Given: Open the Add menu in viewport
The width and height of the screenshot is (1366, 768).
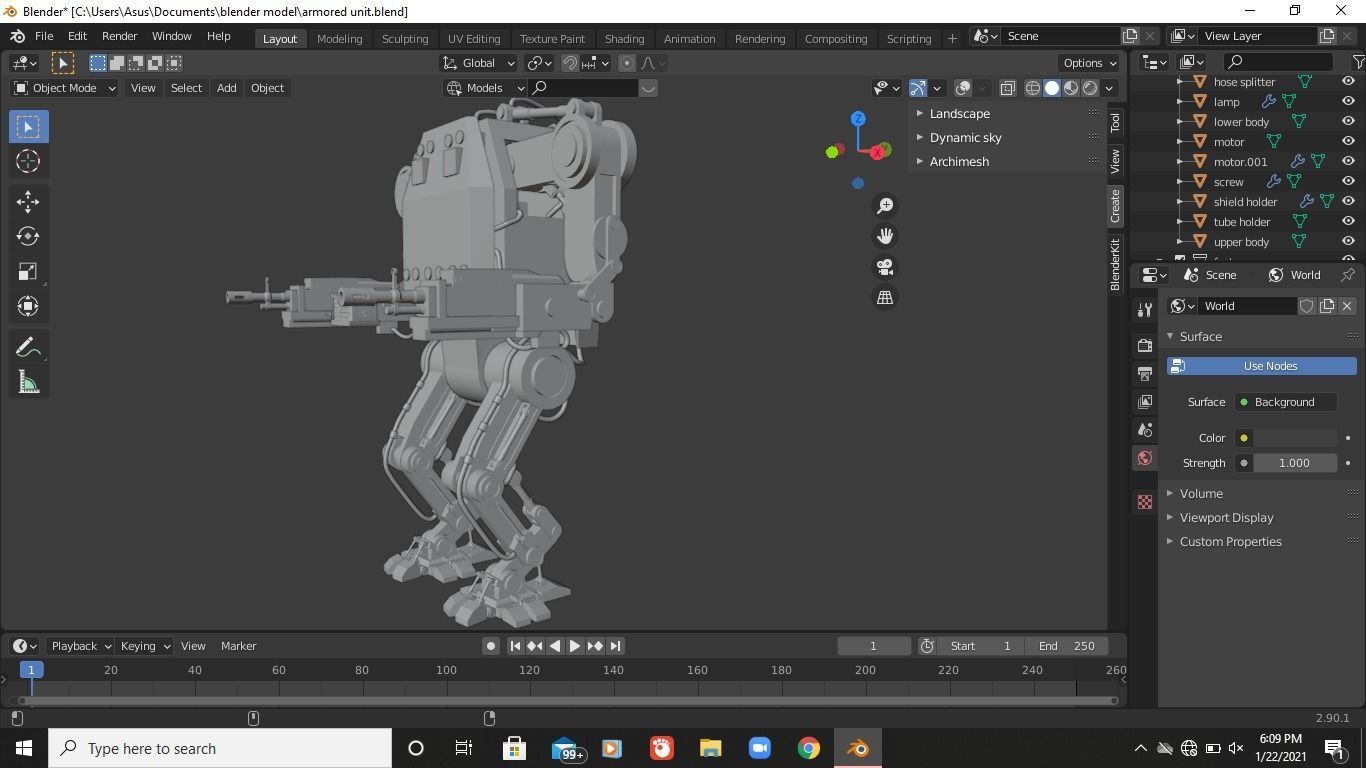Looking at the screenshot, I should [226, 88].
